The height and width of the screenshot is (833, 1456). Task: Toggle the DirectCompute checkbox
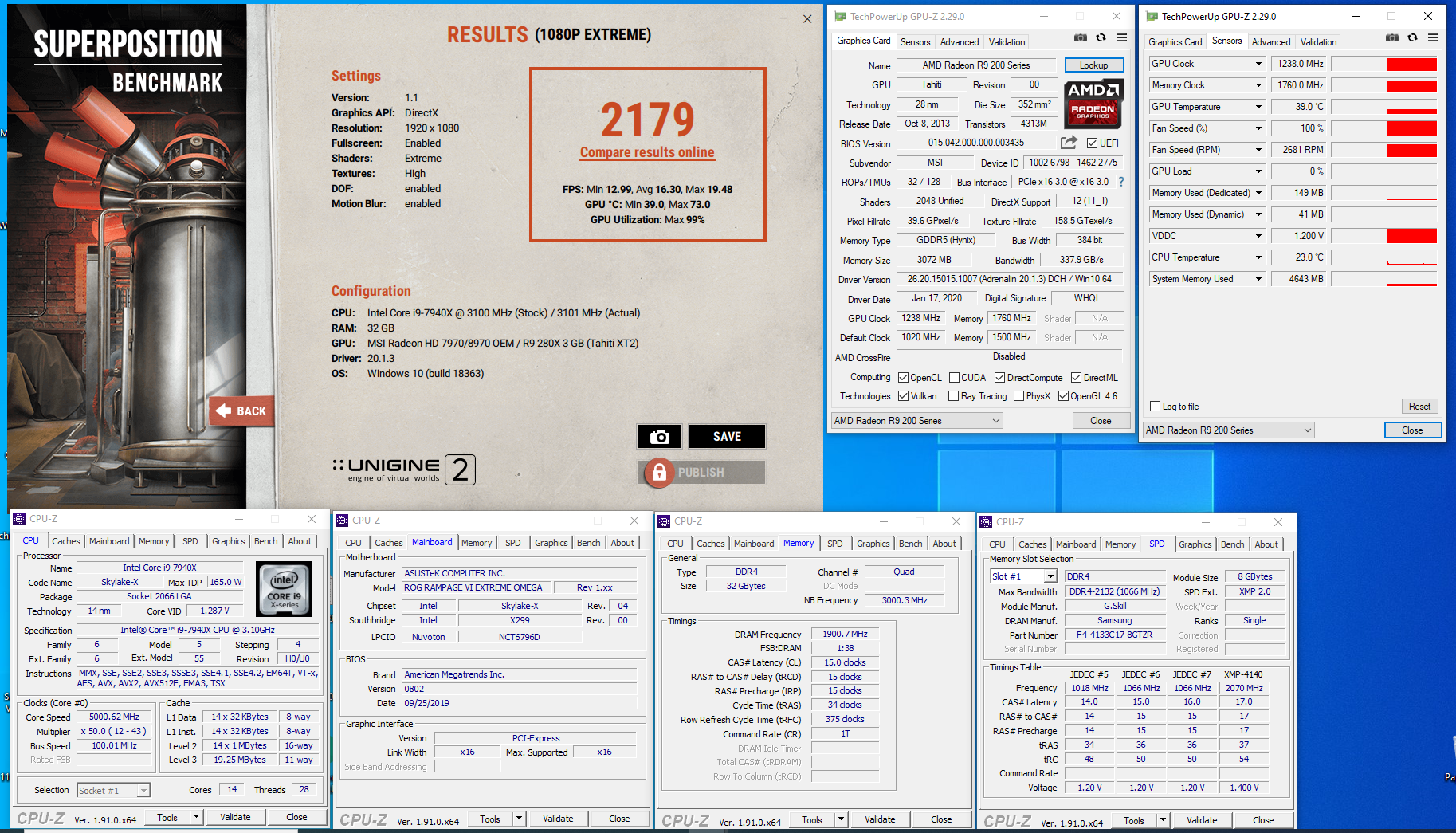[999, 378]
